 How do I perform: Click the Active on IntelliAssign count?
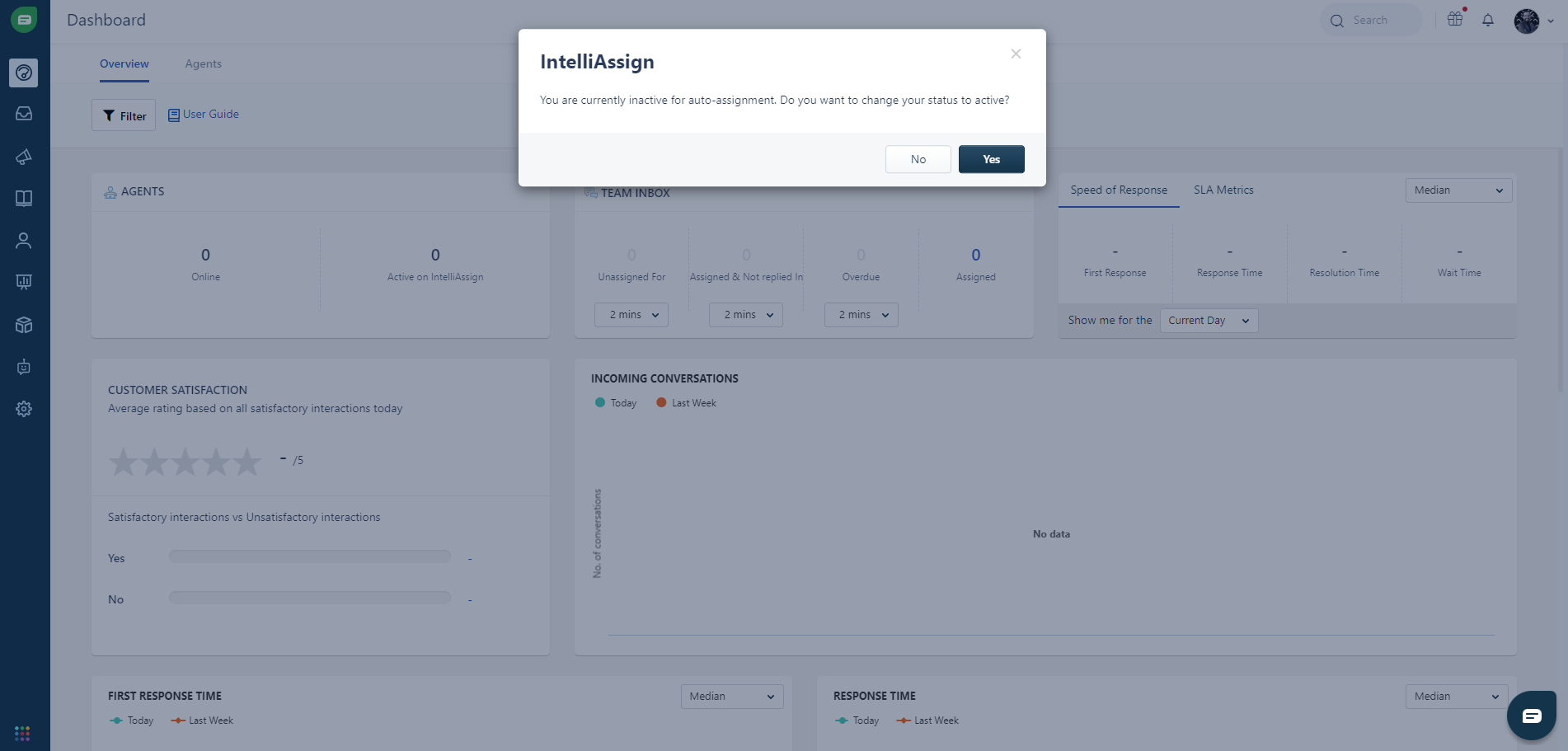(x=435, y=255)
